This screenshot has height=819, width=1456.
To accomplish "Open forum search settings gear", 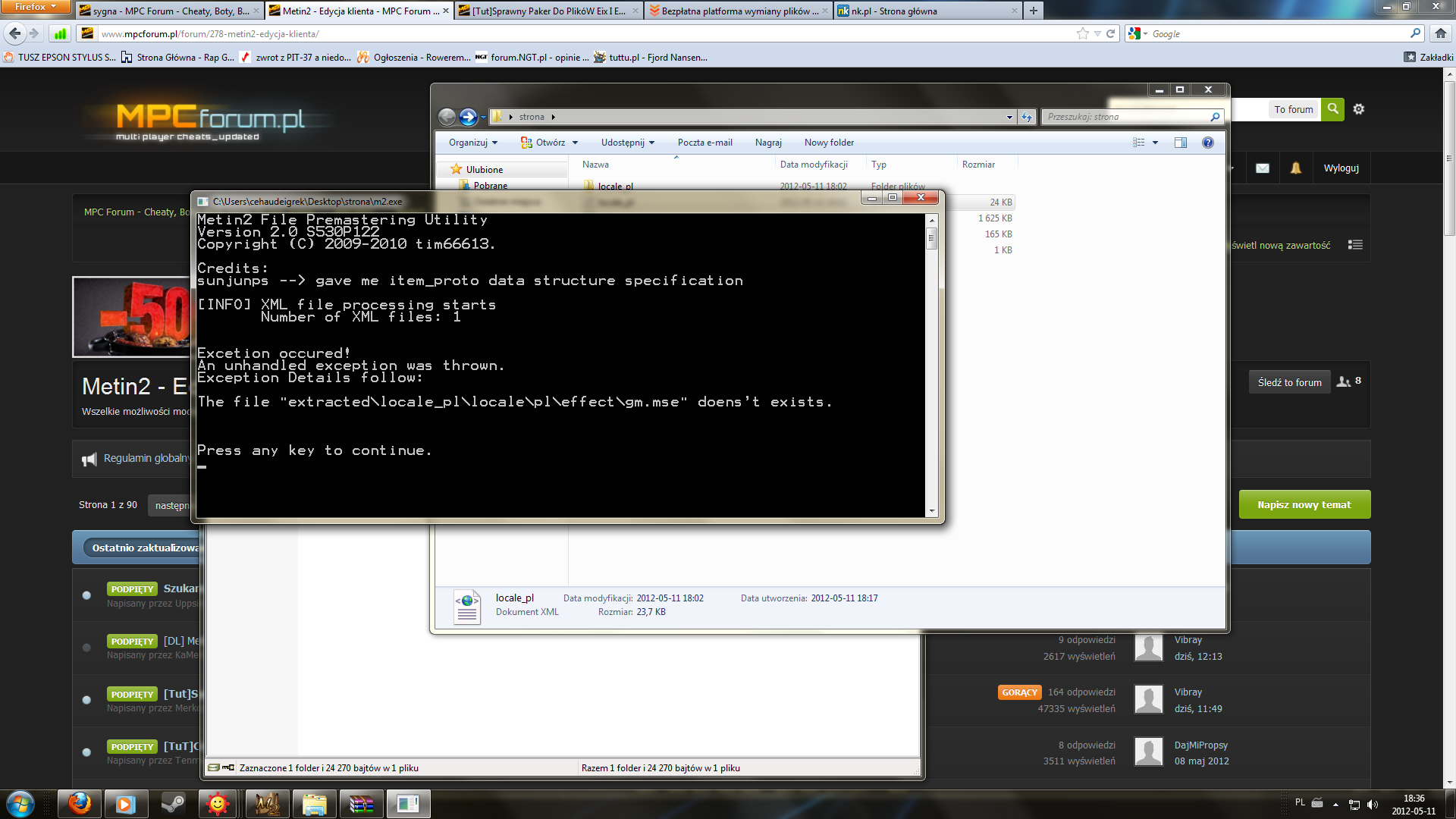I will tap(1359, 109).
